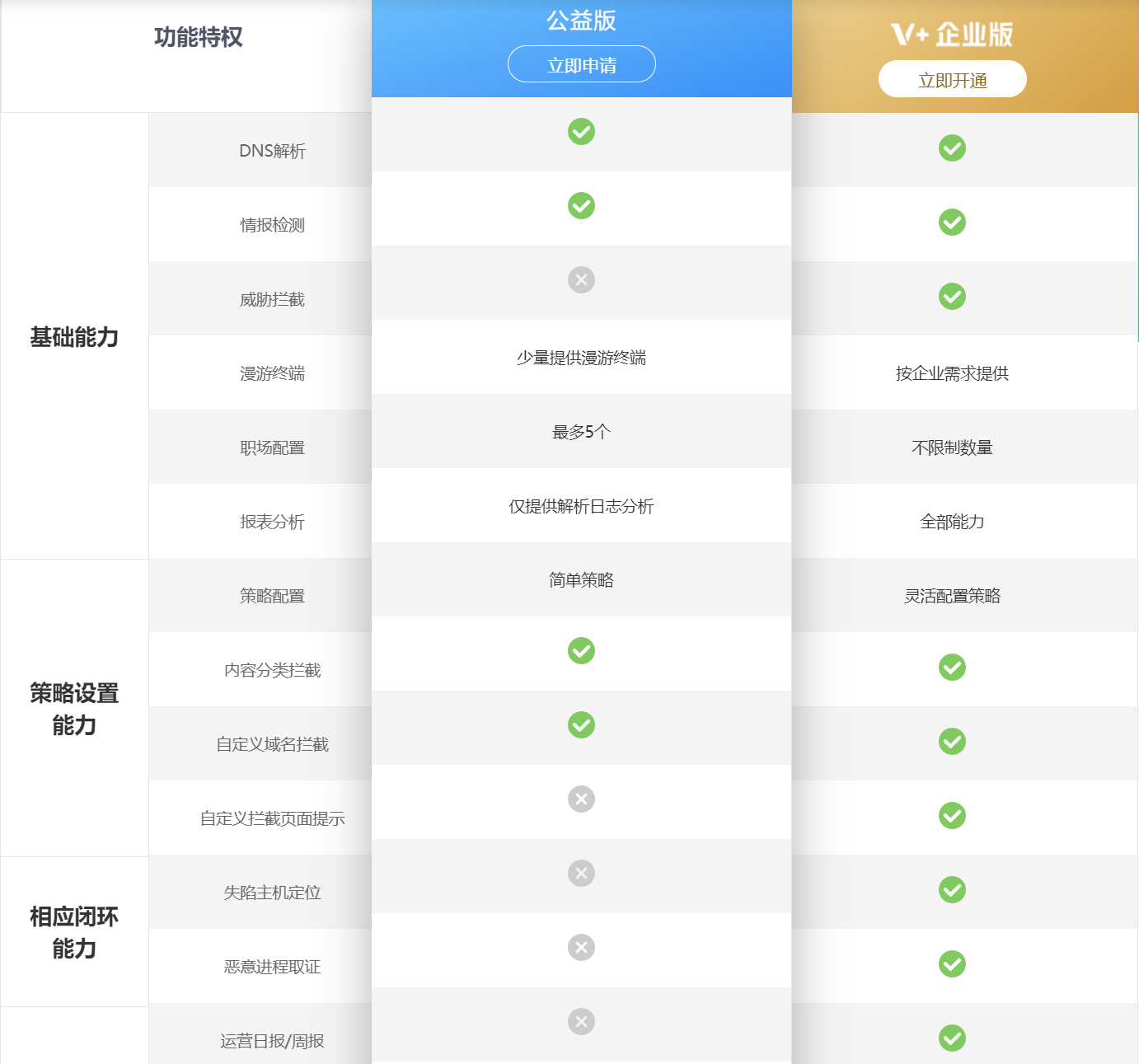Screen dimensions: 1139x1064
Task: Select the V+企业版 column header
Action: 952,35
